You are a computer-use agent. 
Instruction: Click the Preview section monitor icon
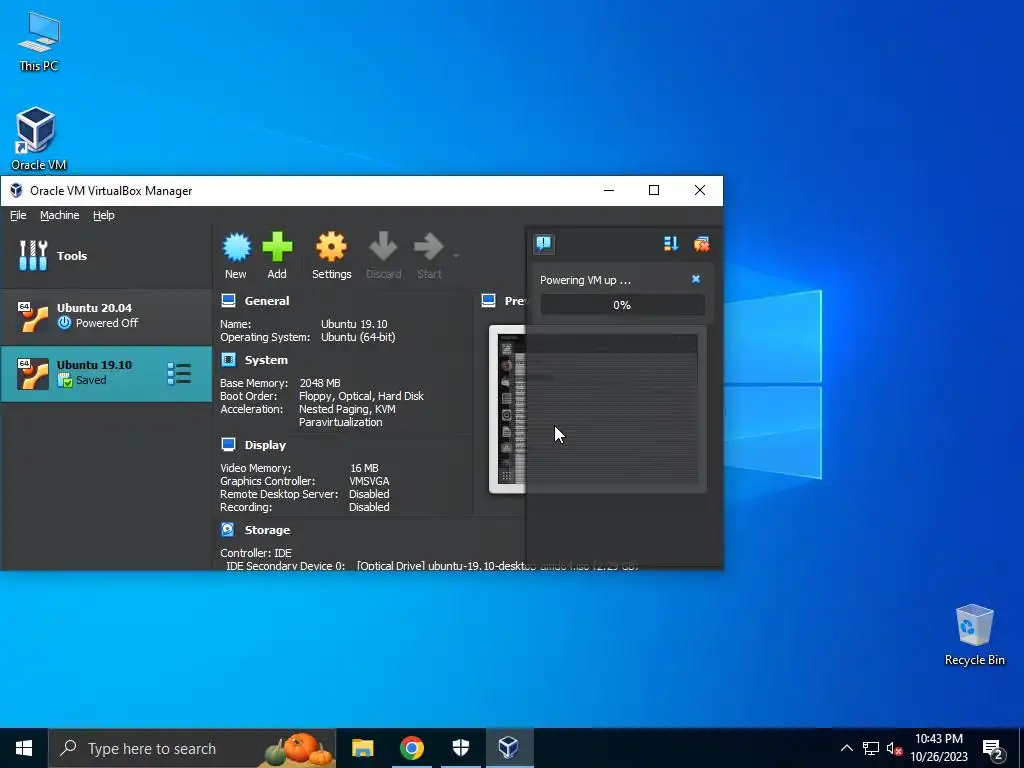[488, 300]
